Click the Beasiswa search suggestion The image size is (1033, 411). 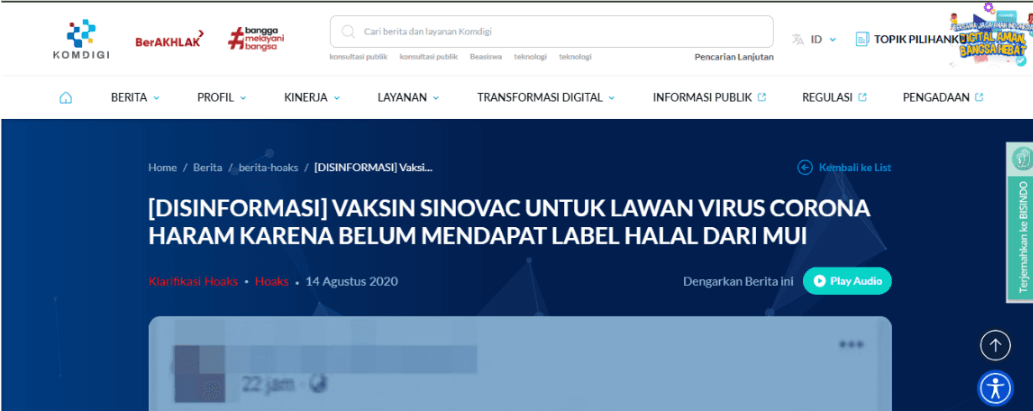click(x=486, y=57)
